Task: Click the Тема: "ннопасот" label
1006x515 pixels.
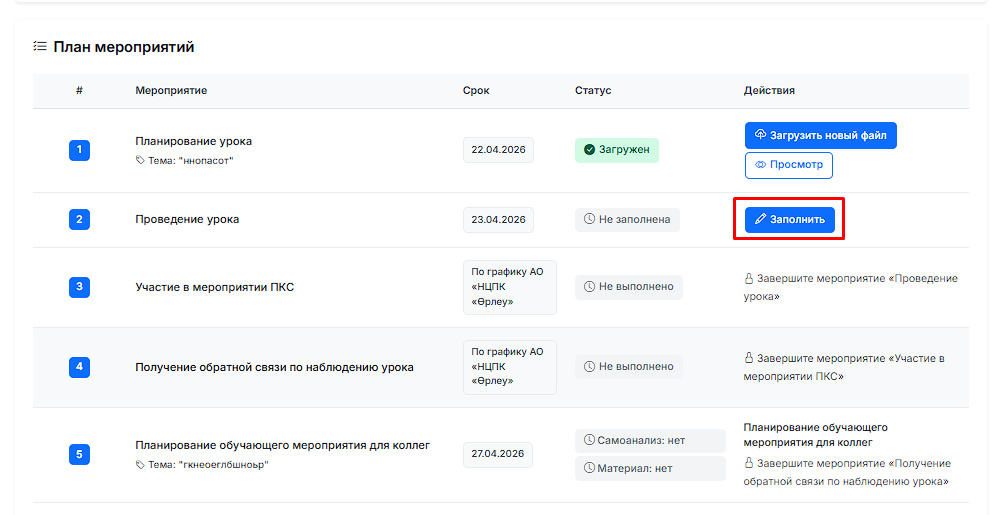Action: (191, 160)
